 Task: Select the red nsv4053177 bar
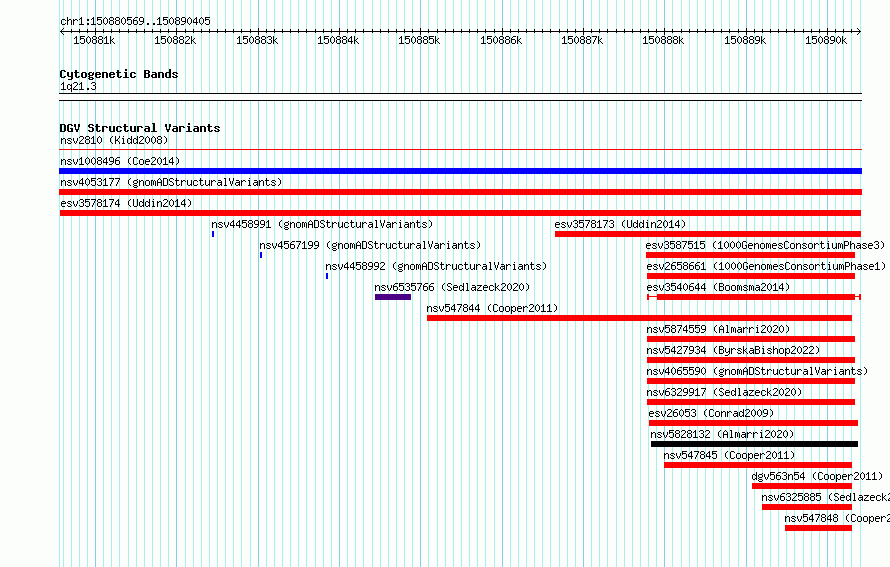(x=460, y=192)
